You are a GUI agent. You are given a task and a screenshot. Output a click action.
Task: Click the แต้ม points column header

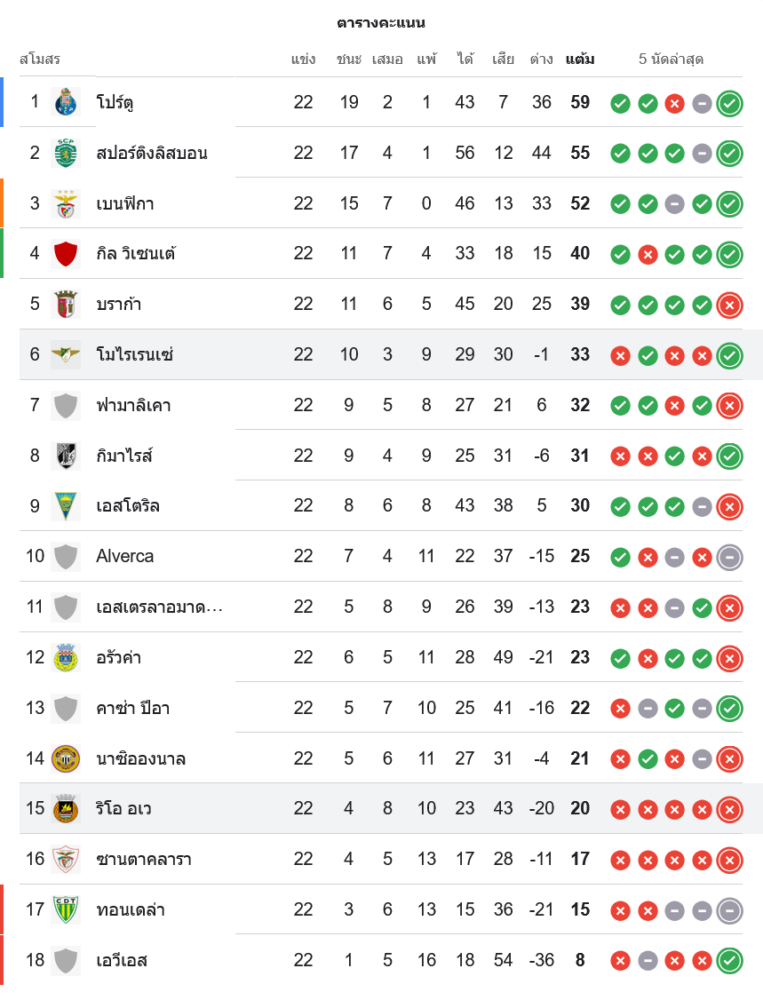click(579, 59)
